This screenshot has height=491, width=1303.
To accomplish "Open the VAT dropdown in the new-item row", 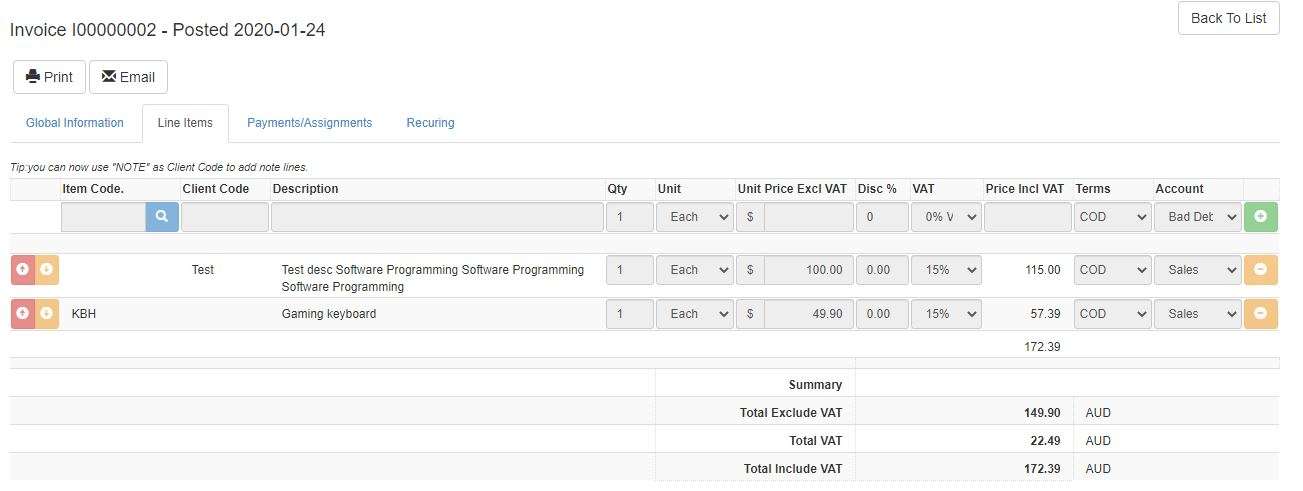I will click(946, 217).
